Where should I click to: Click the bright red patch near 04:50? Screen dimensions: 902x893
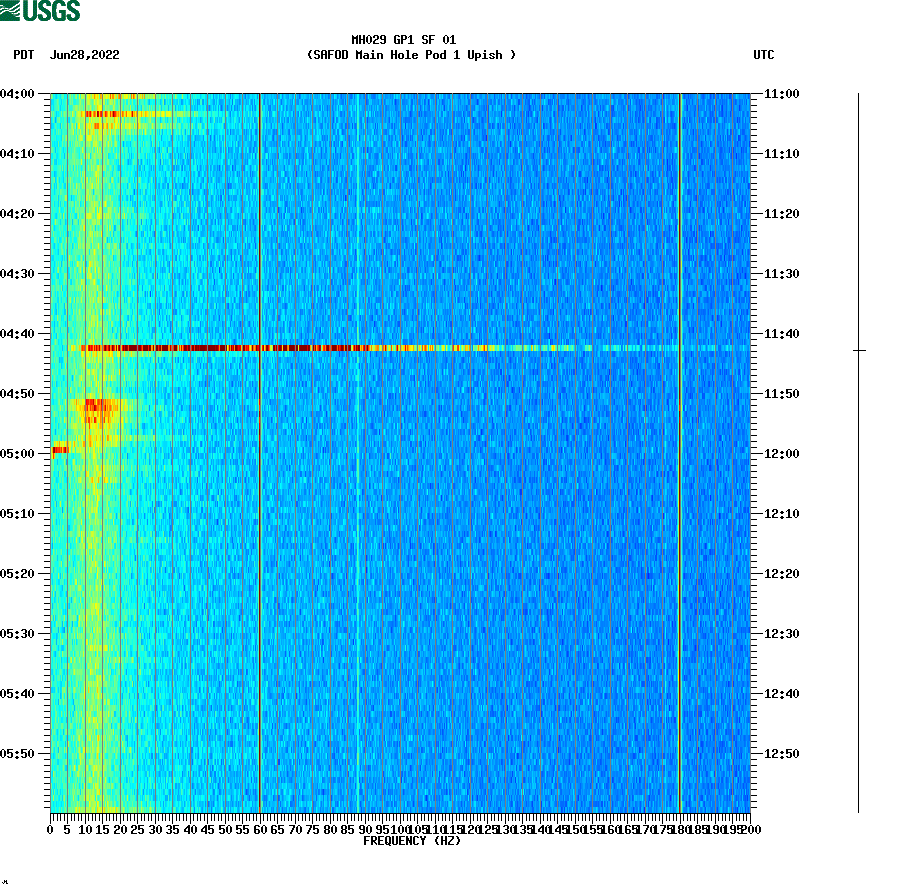(x=95, y=408)
